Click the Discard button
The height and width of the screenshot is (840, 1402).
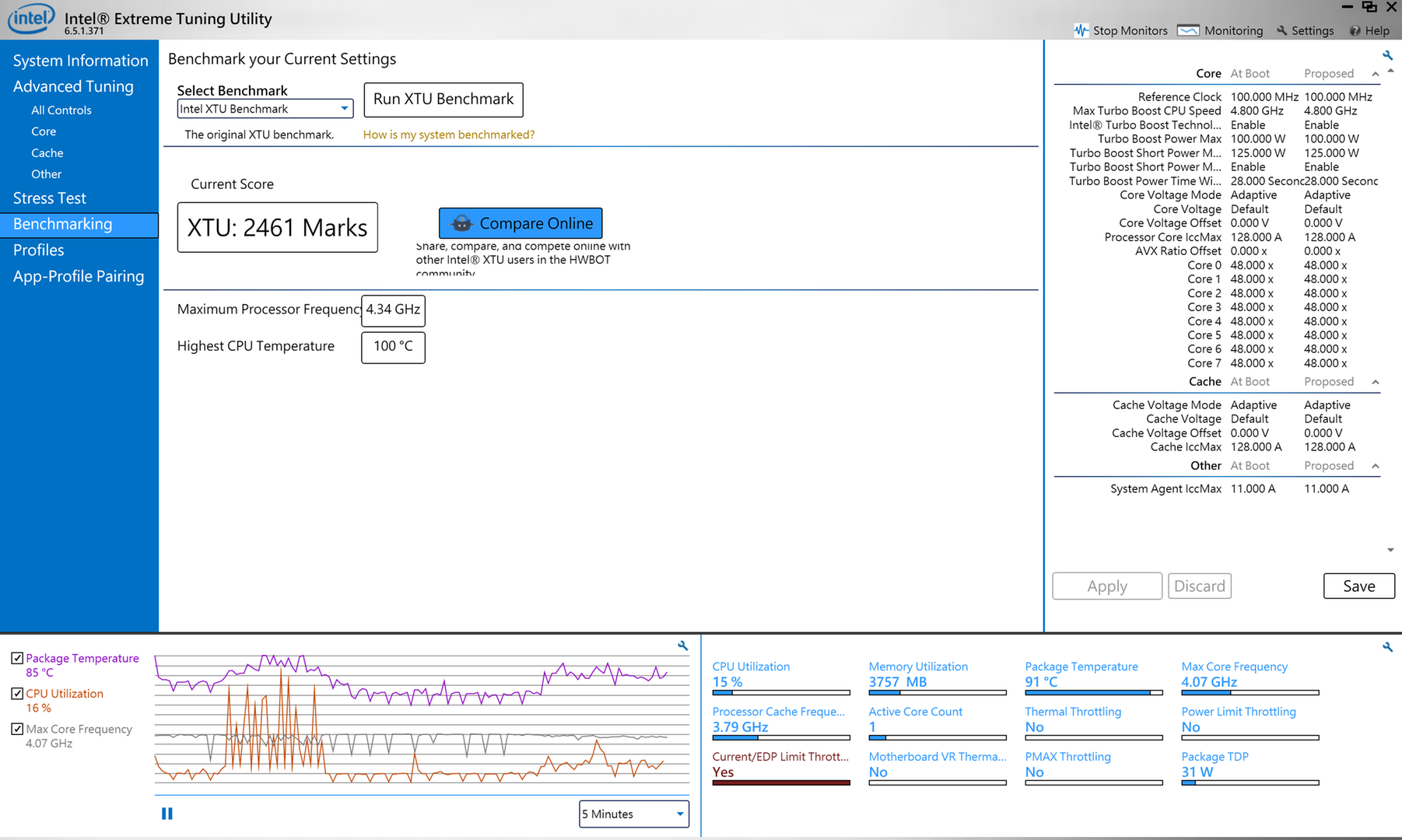tap(1199, 586)
